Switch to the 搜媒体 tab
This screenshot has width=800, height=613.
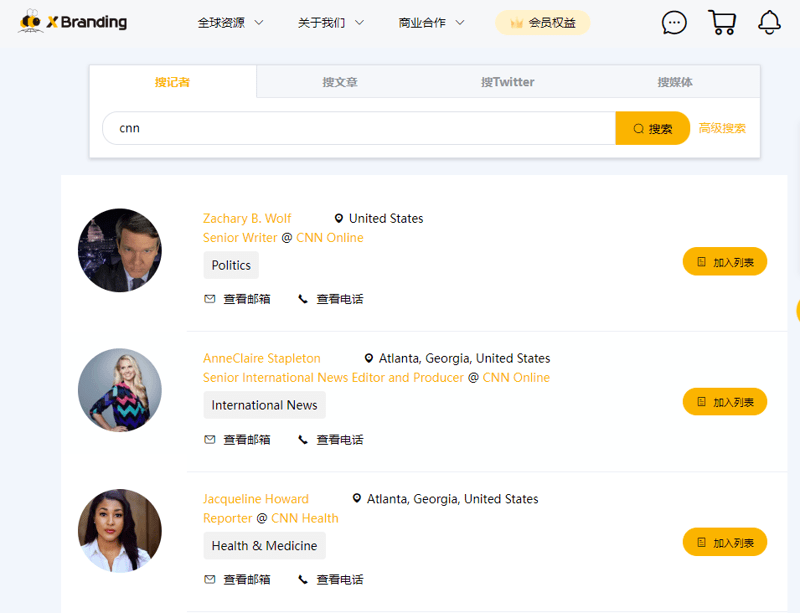[x=675, y=82]
